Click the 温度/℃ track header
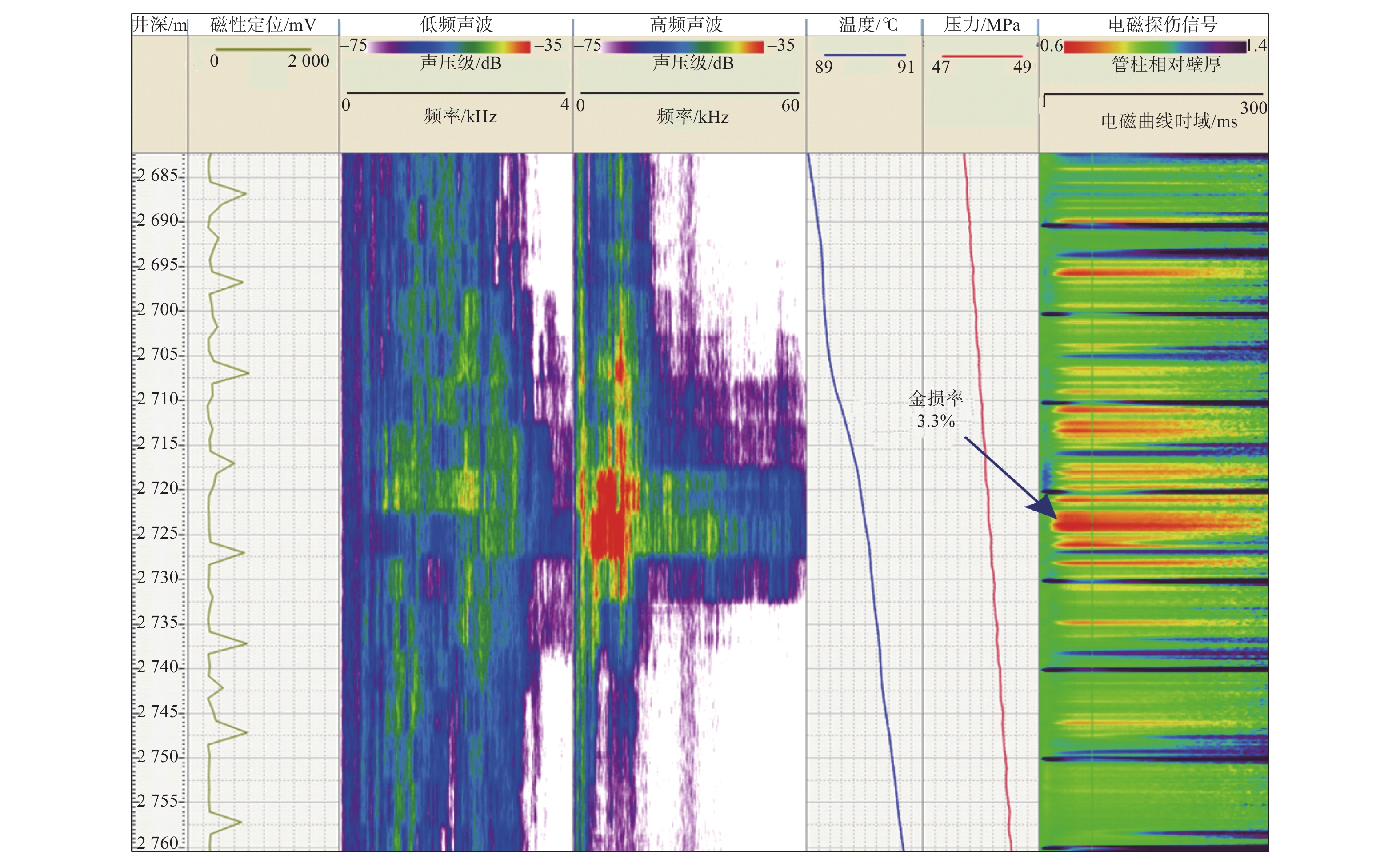The height and width of the screenshot is (859, 1400). click(868, 24)
